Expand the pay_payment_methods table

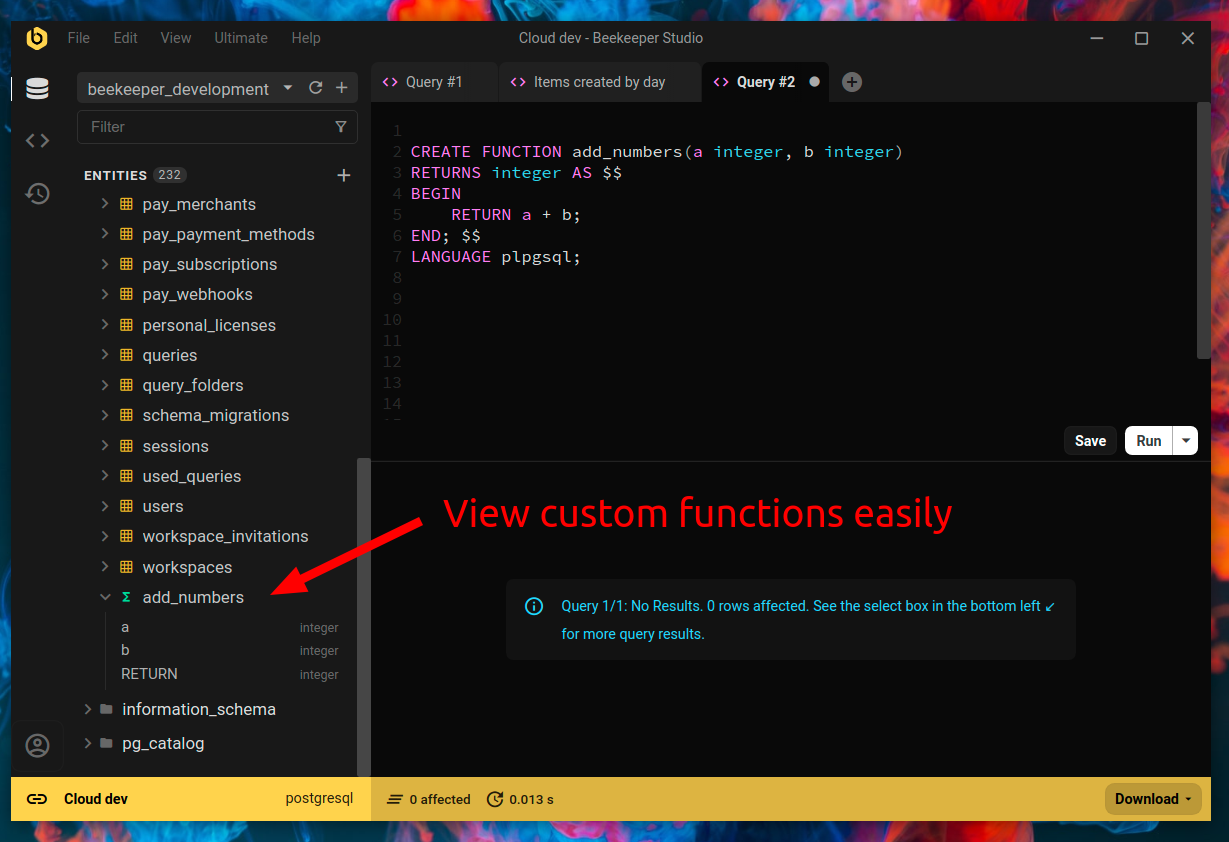[x=105, y=234]
